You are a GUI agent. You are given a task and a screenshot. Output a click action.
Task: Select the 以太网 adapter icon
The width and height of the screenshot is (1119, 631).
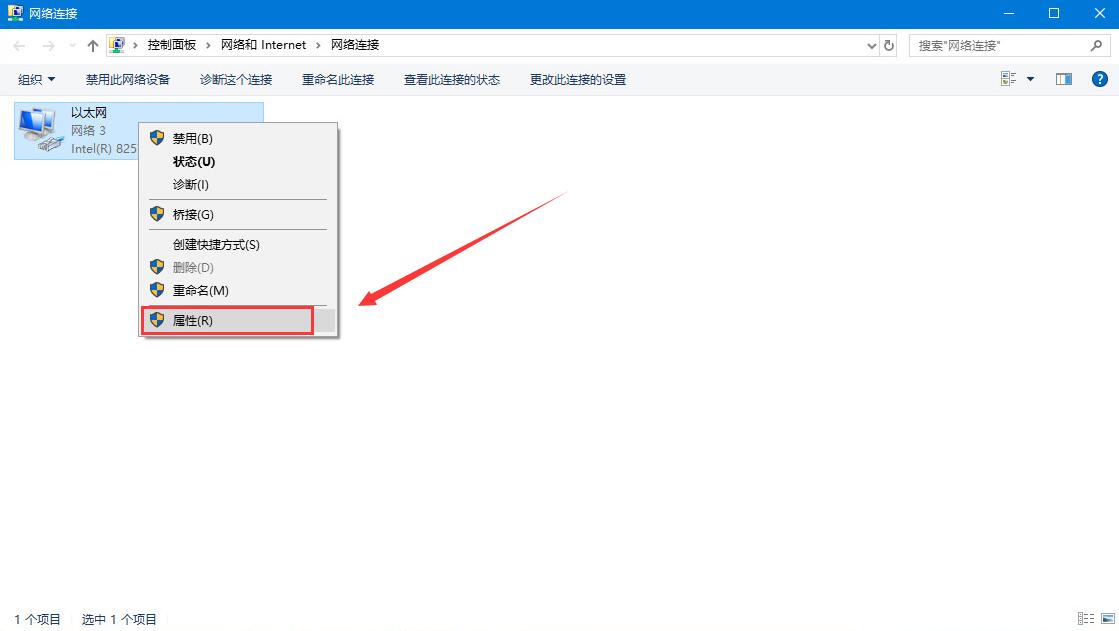tap(41, 130)
